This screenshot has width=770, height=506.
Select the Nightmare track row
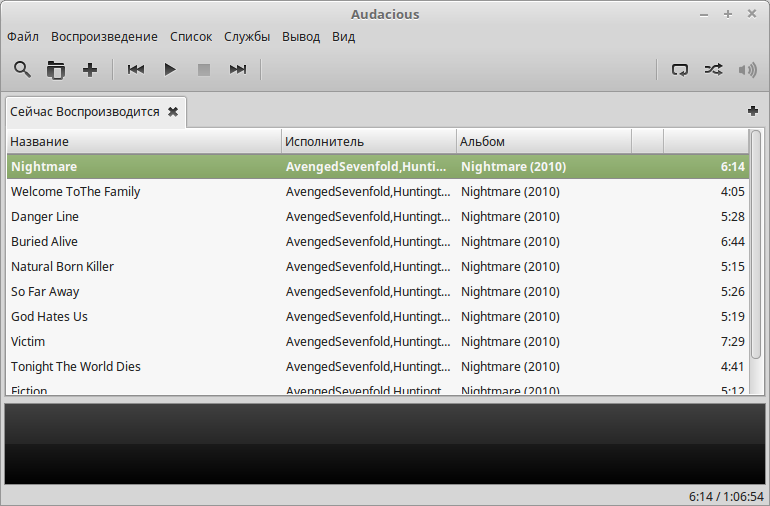tap(378, 167)
